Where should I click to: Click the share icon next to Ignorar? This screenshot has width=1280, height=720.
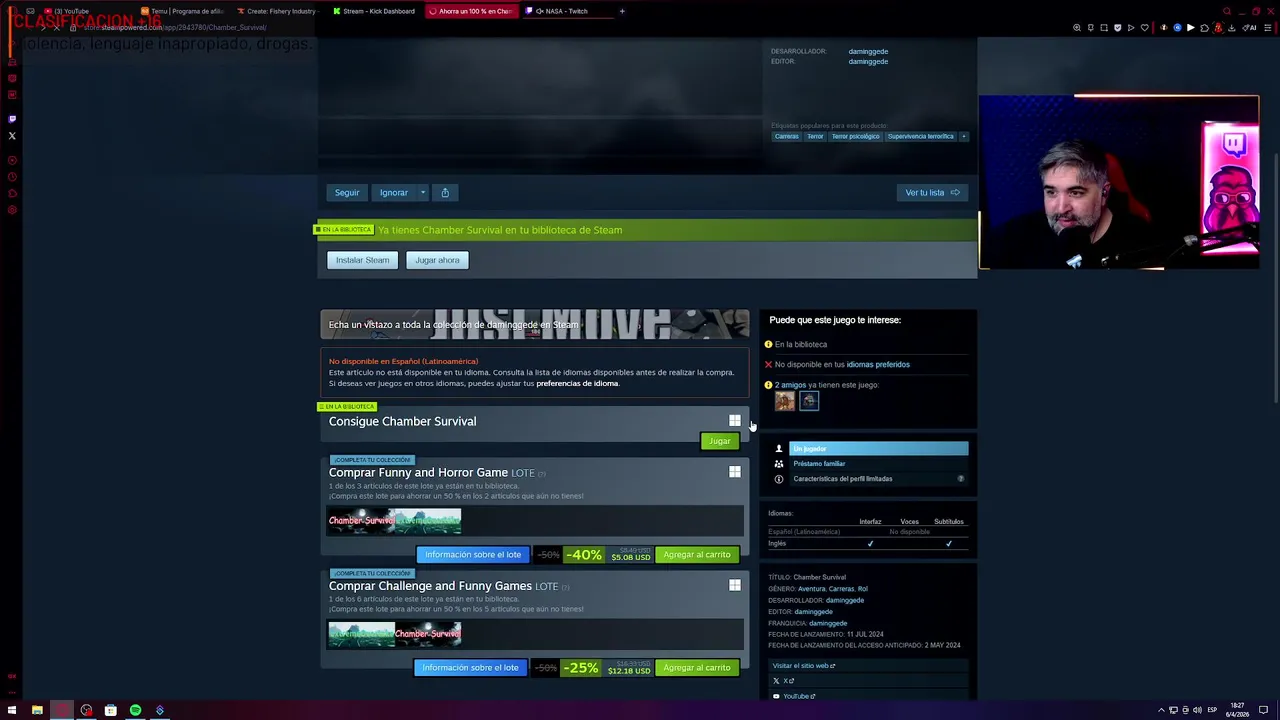445,192
